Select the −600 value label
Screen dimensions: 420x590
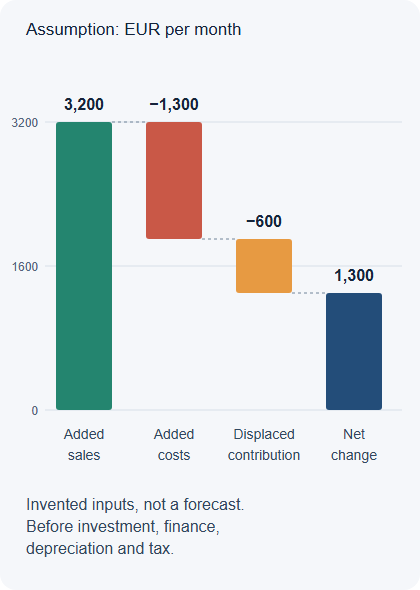click(264, 221)
